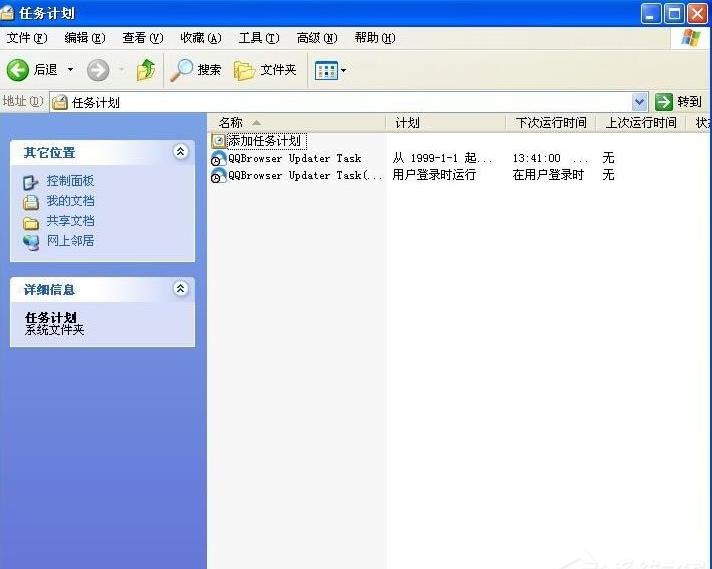Open the 高级 menu

[317, 38]
